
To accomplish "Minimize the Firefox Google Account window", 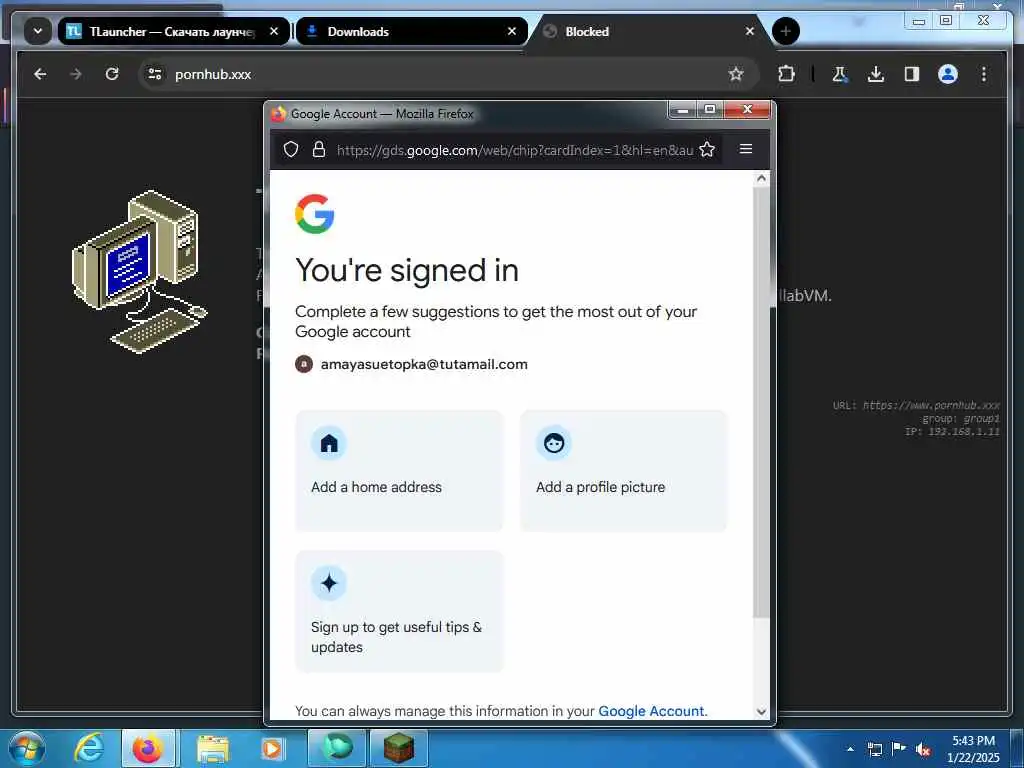I will [683, 110].
